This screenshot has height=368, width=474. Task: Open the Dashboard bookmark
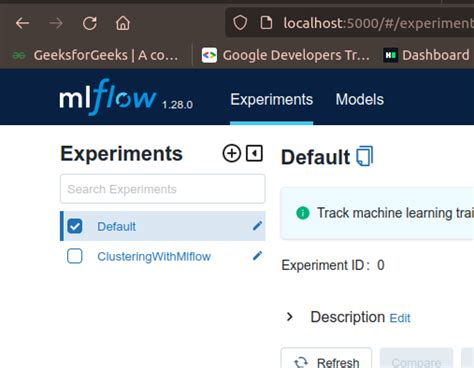click(x=426, y=55)
